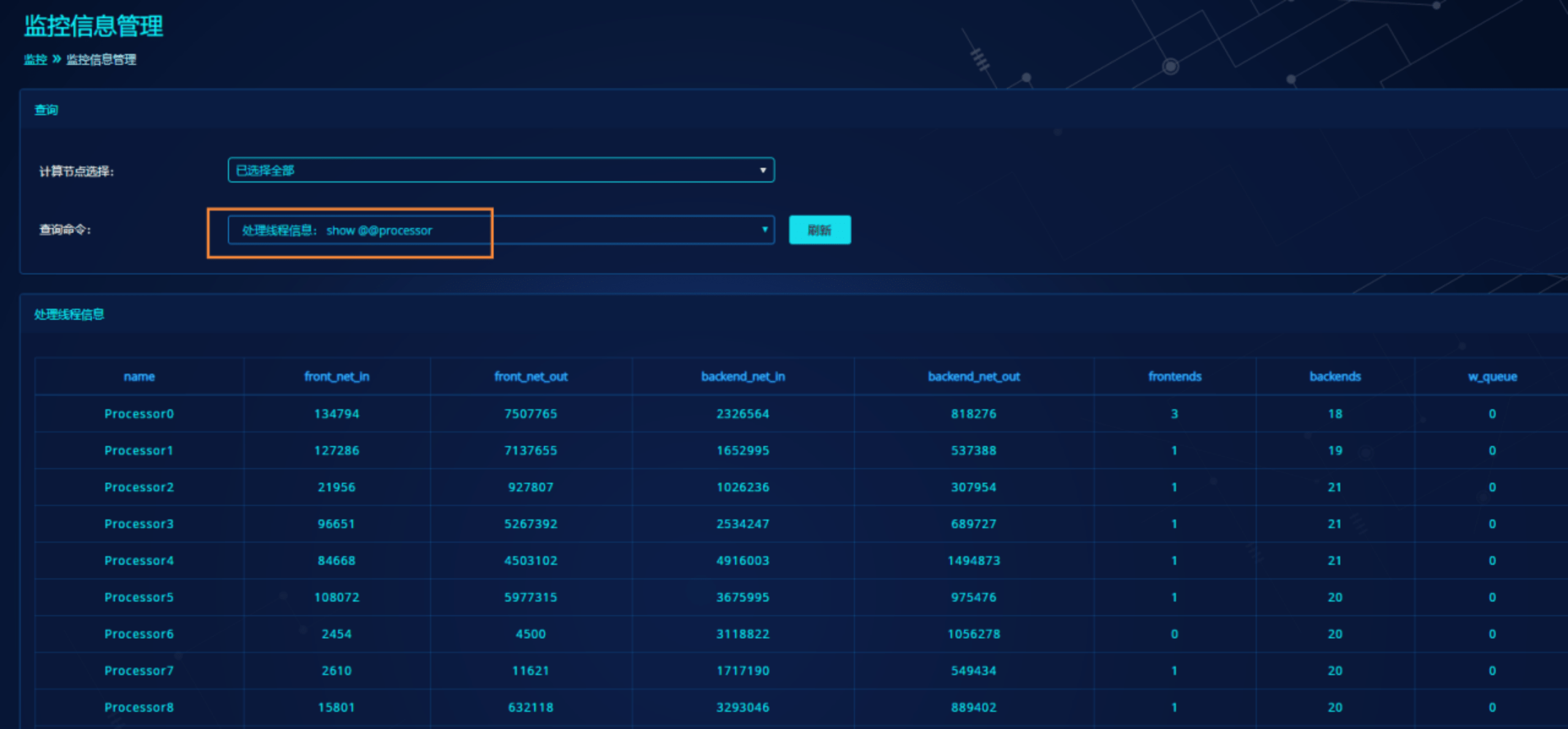Click the backend_net_out column header
Viewport: 1568px width, 729px height.
[973, 376]
